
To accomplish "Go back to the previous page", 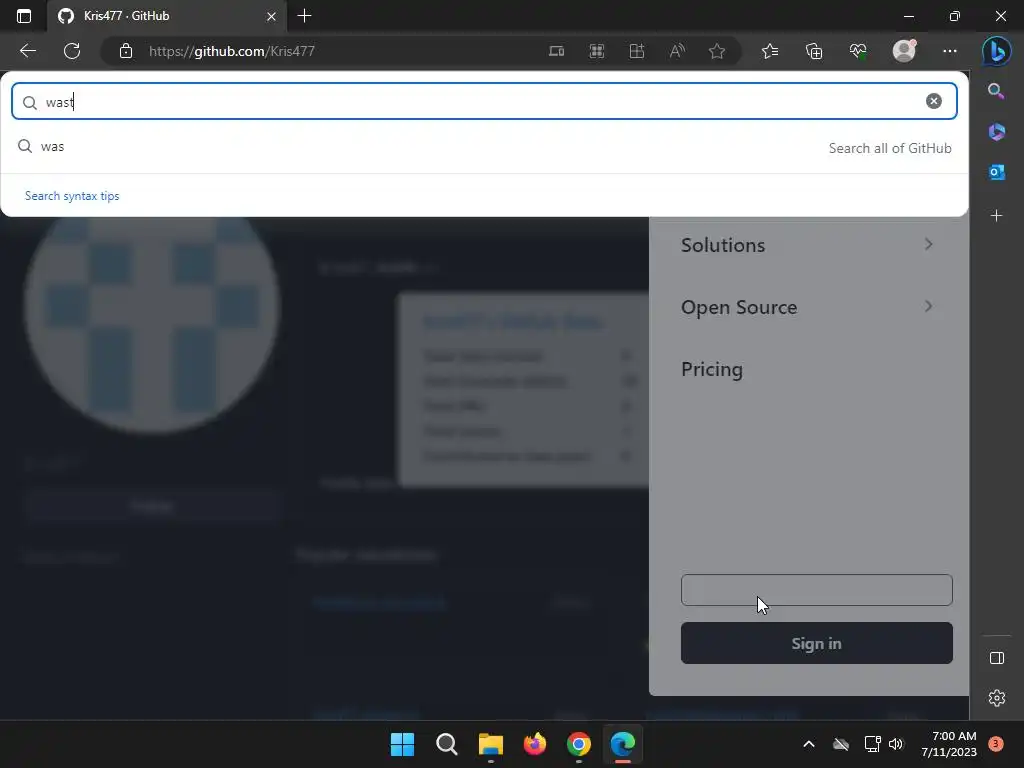I will pos(27,51).
